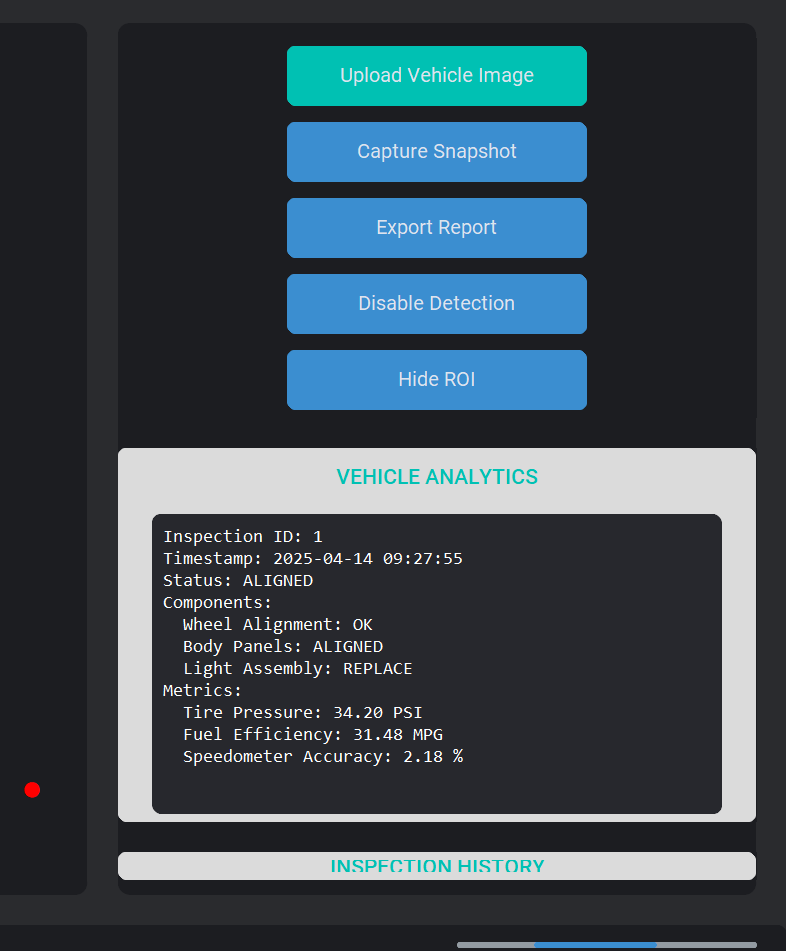The width and height of the screenshot is (786, 951).
Task: Select the Vehicle Analytics heading
Action: (437, 477)
